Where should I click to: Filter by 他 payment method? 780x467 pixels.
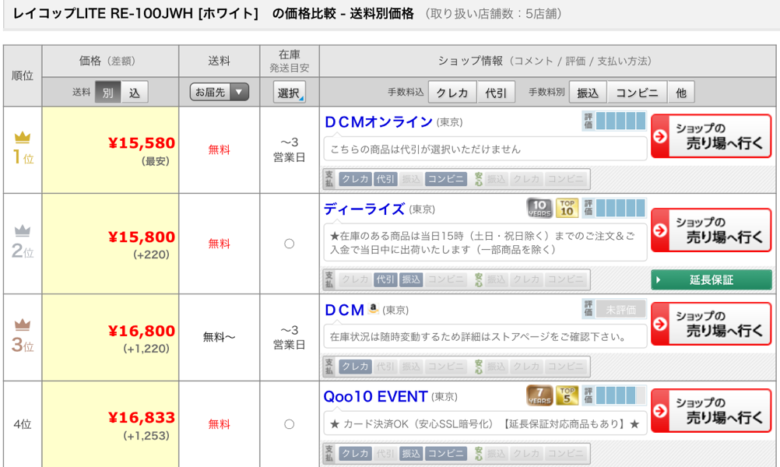(x=681, y=93)
